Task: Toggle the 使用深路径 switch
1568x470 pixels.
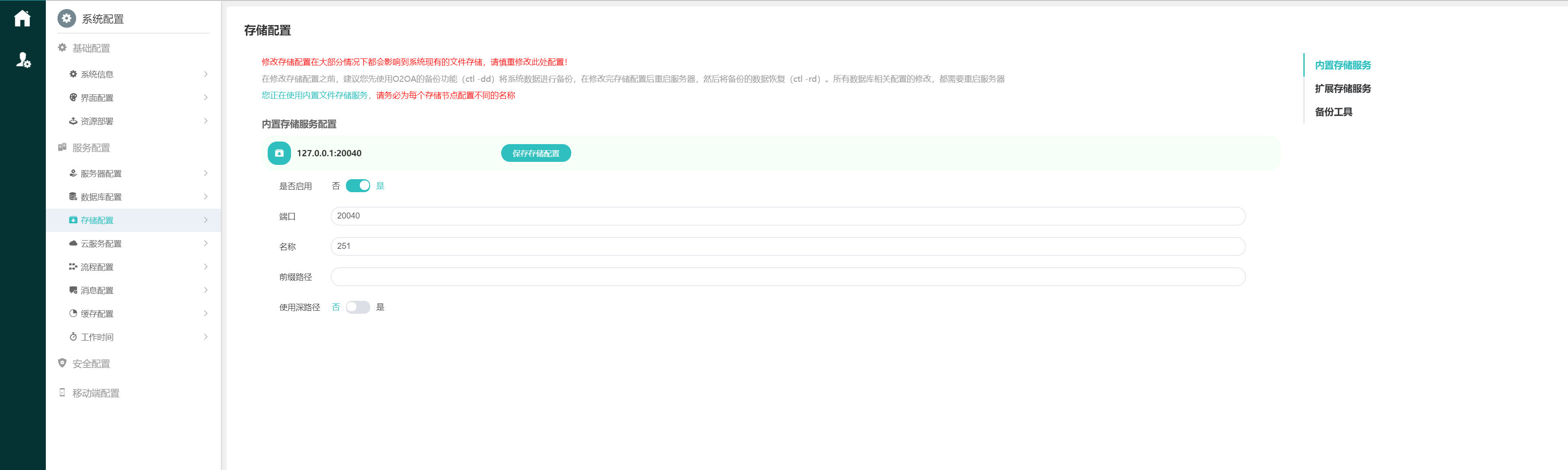Action: (x=357, y=307)
